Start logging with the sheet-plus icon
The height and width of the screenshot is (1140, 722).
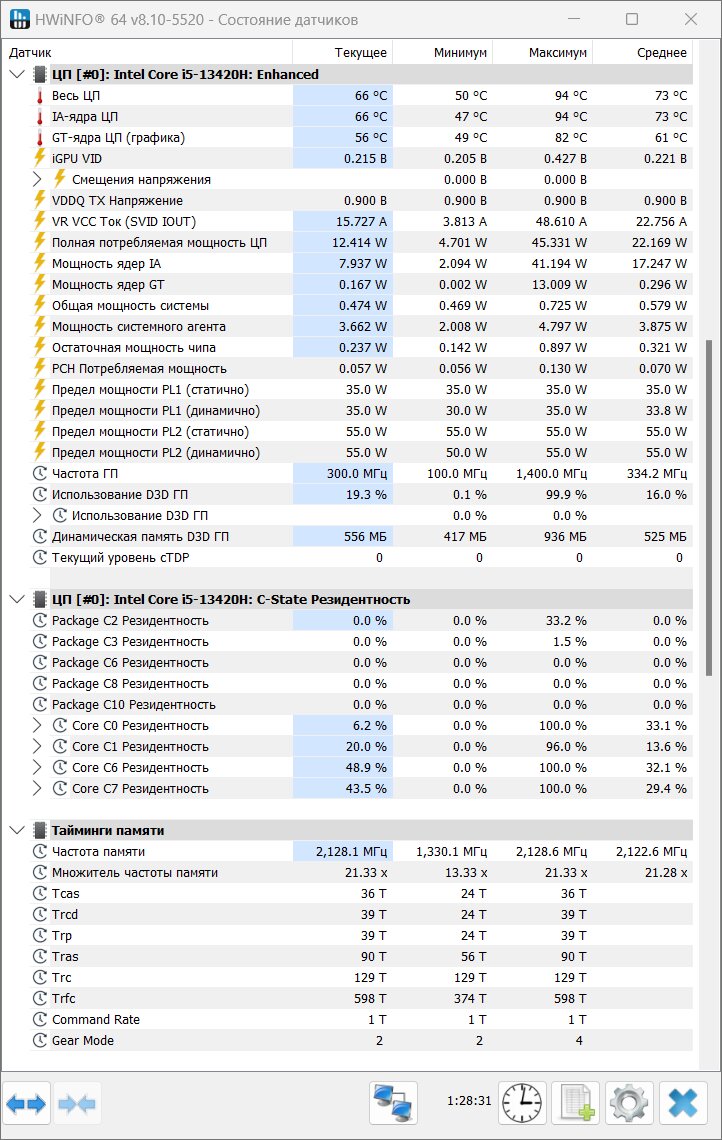pyautogui.click(x=575, y=1104)
